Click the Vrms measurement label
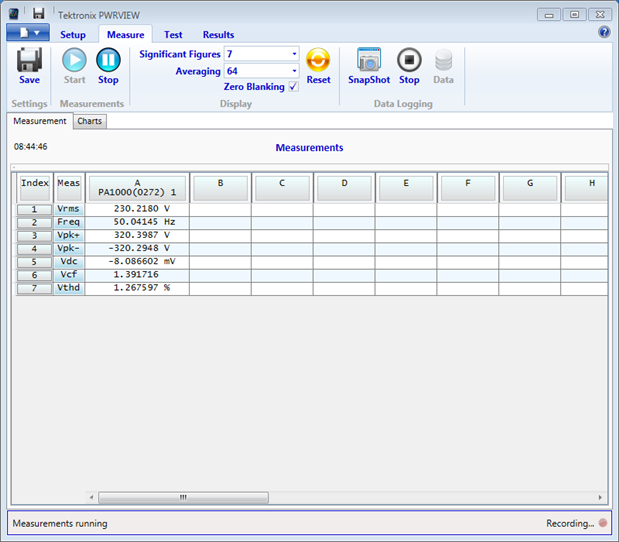Image resolution: width=619 pixels, height=542 pixels. (x=69, y=209)
